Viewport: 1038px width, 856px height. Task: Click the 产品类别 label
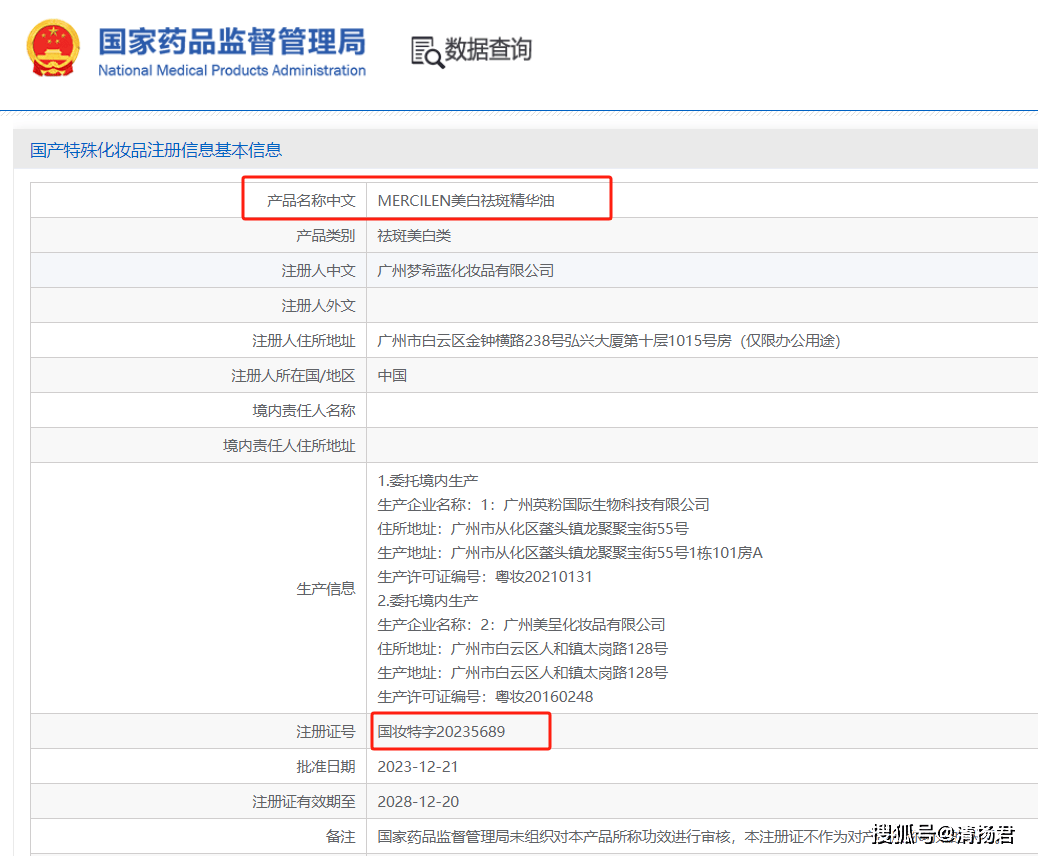[x=326, y=236]
